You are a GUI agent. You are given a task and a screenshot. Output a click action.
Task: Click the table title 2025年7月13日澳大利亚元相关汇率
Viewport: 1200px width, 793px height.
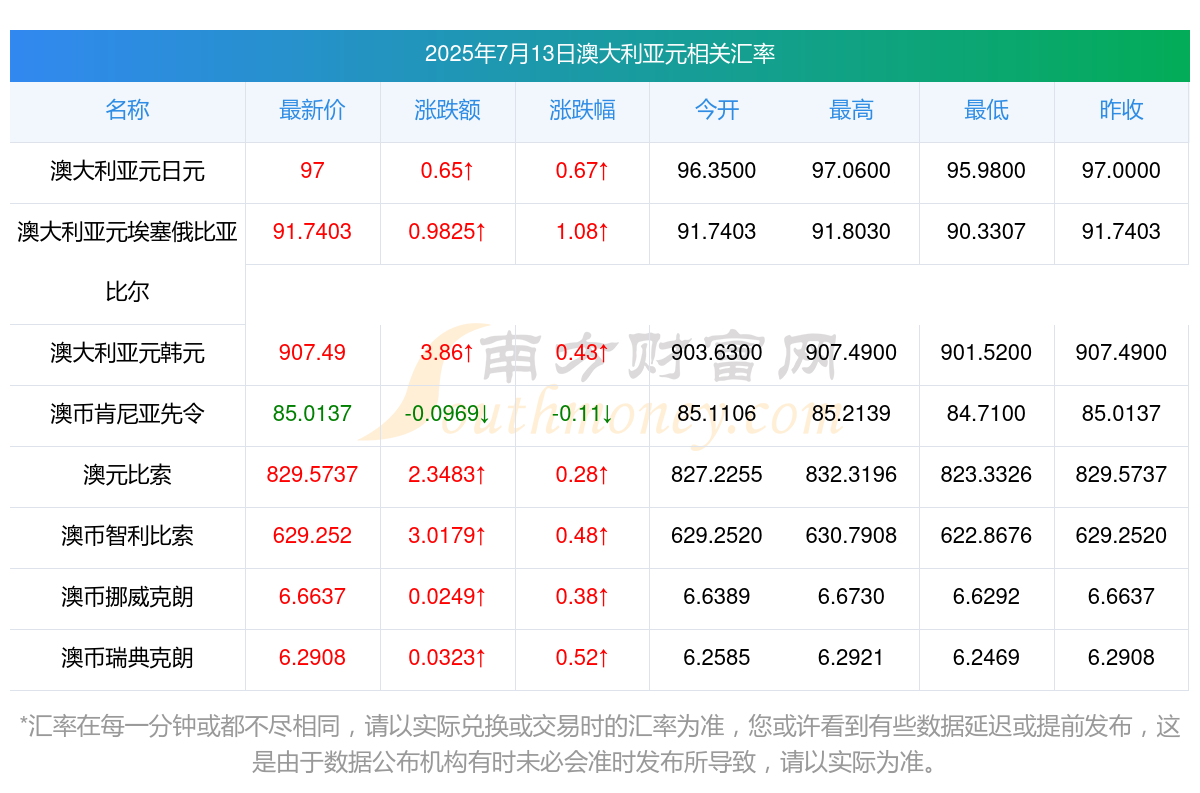pos(600,54)
